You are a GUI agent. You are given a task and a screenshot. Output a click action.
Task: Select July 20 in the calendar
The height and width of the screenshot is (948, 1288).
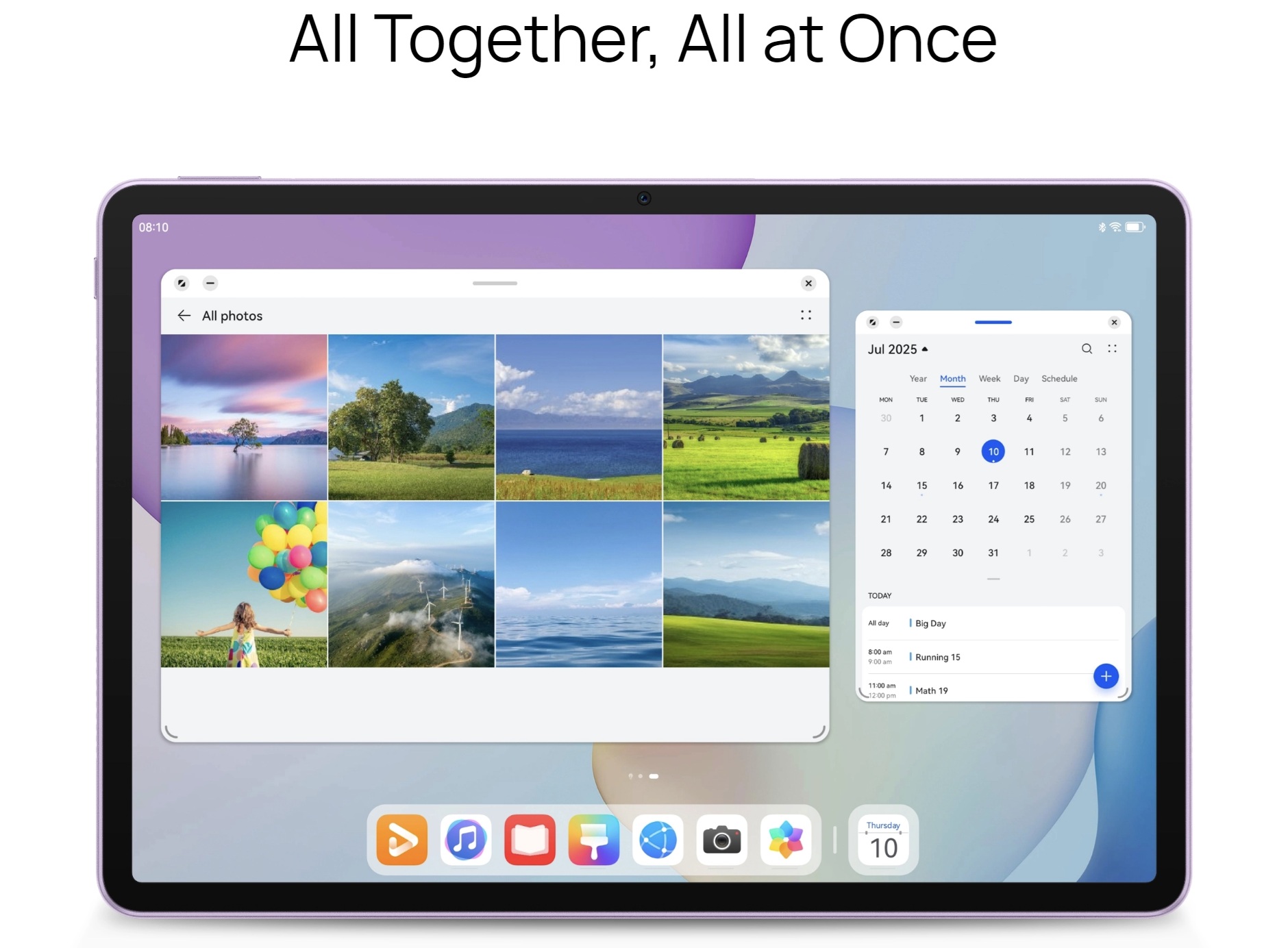coord(1101,486)
